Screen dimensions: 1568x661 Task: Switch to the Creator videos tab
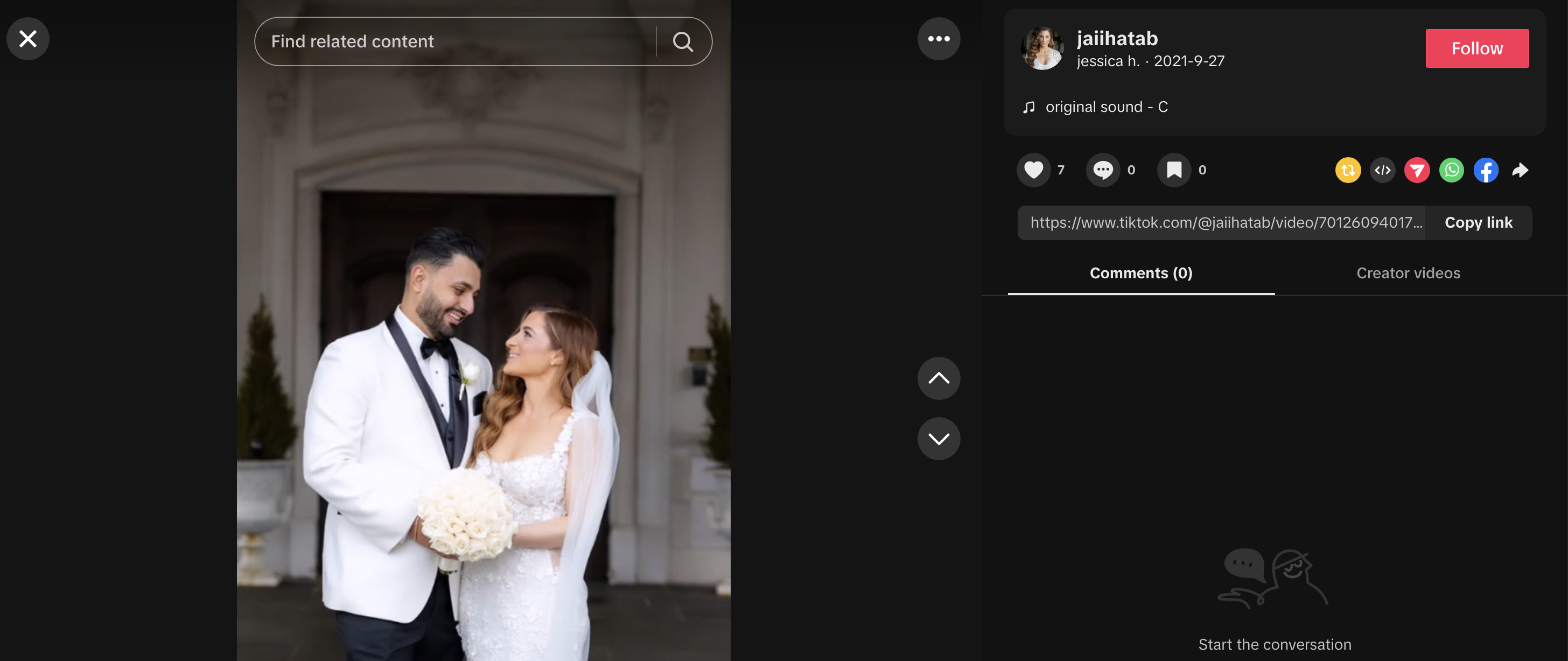1408,273
